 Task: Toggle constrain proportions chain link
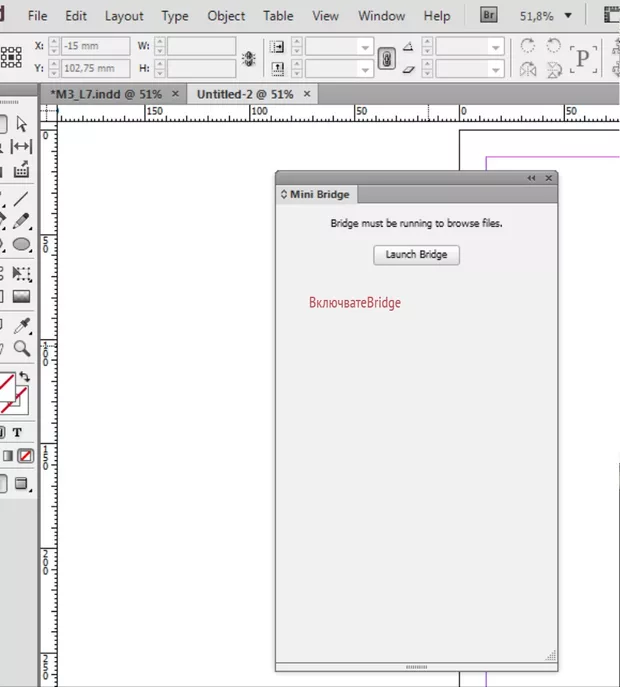point(387,58)
